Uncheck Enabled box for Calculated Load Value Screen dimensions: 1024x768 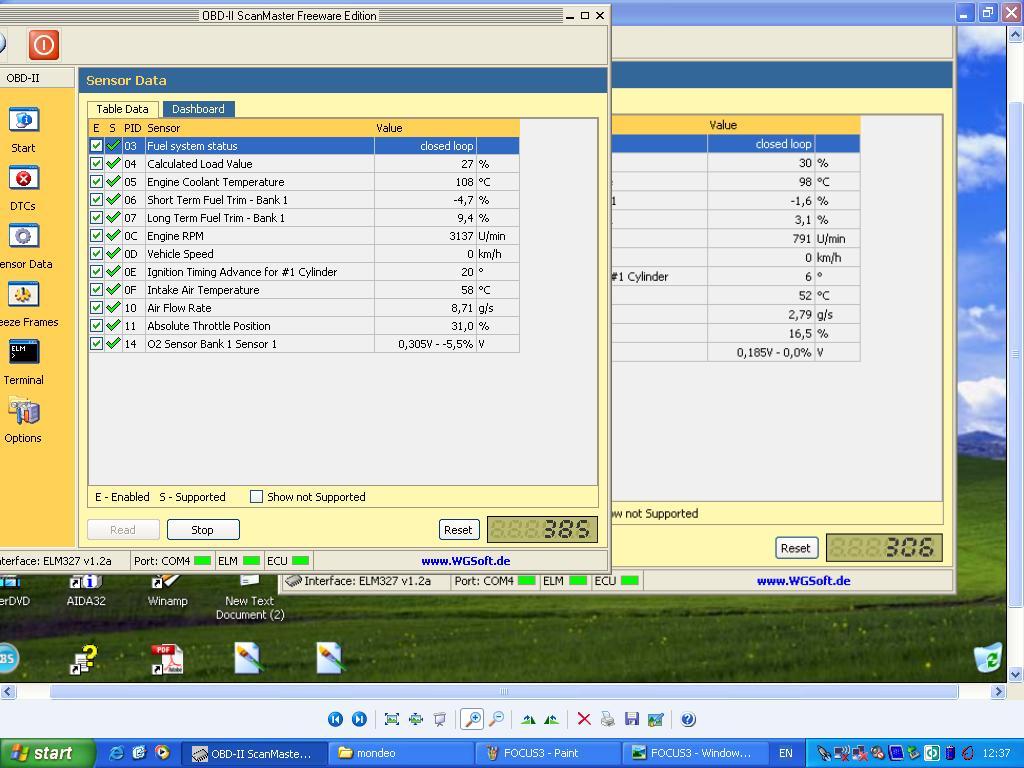coord(96,163)
